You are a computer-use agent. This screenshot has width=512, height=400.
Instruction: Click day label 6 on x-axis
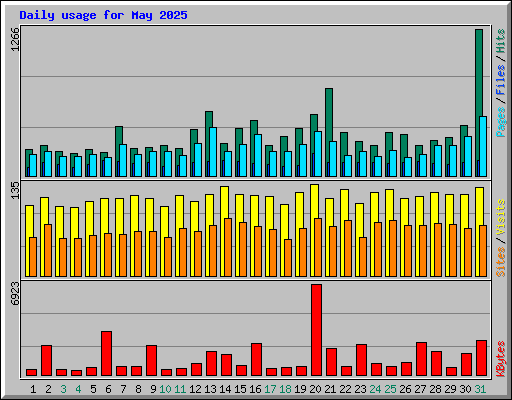click(108, 389)
